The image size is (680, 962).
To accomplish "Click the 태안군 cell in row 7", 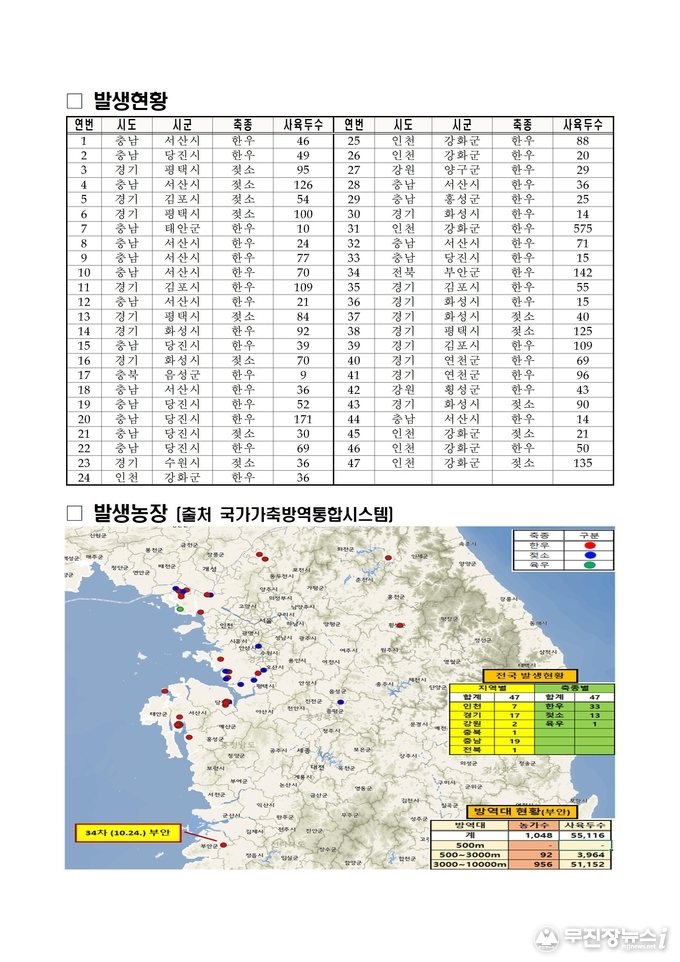I will pyautogui.click(x=182, y=228).
